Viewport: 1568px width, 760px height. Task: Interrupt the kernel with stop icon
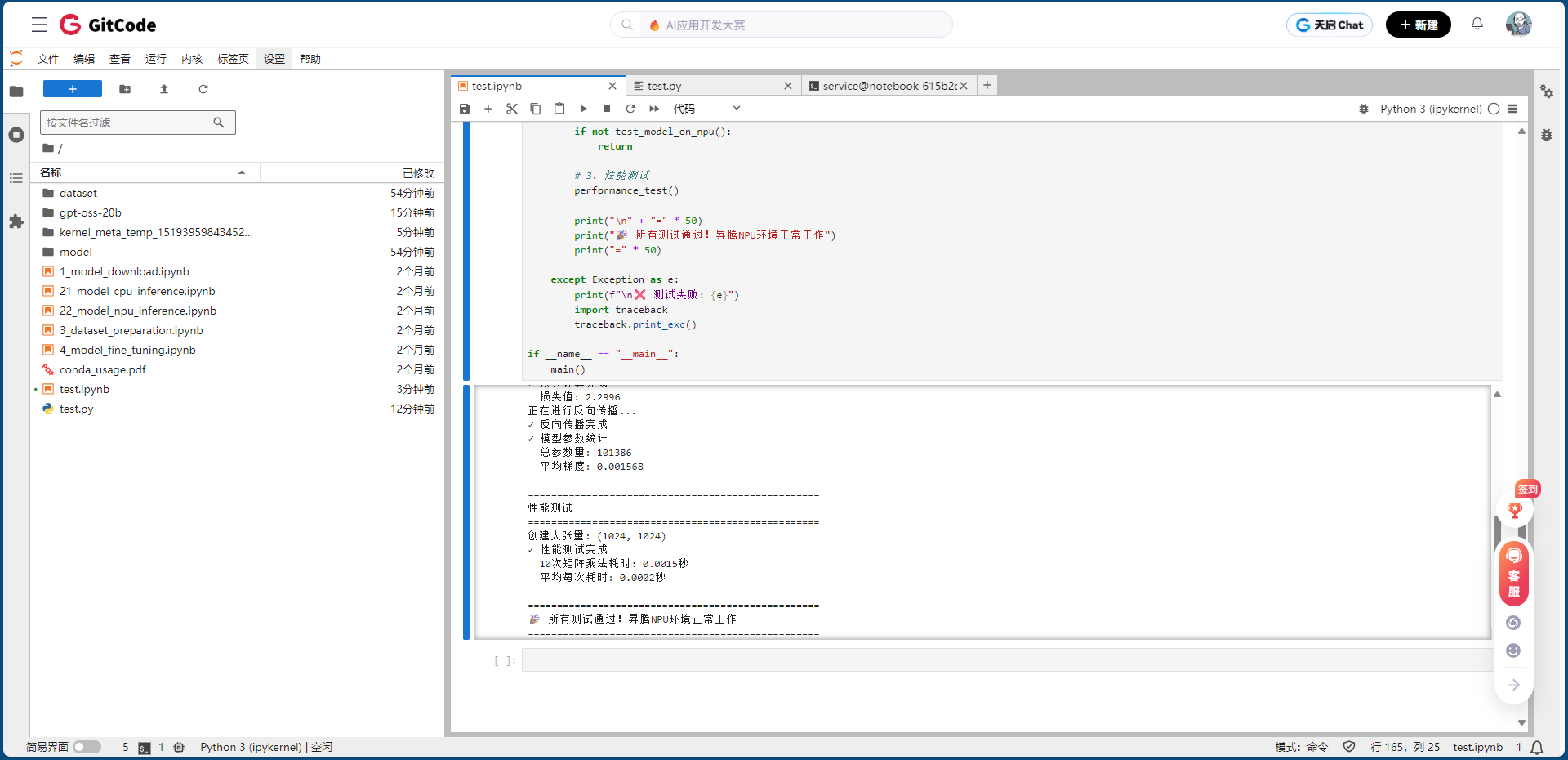pos(607,109)
